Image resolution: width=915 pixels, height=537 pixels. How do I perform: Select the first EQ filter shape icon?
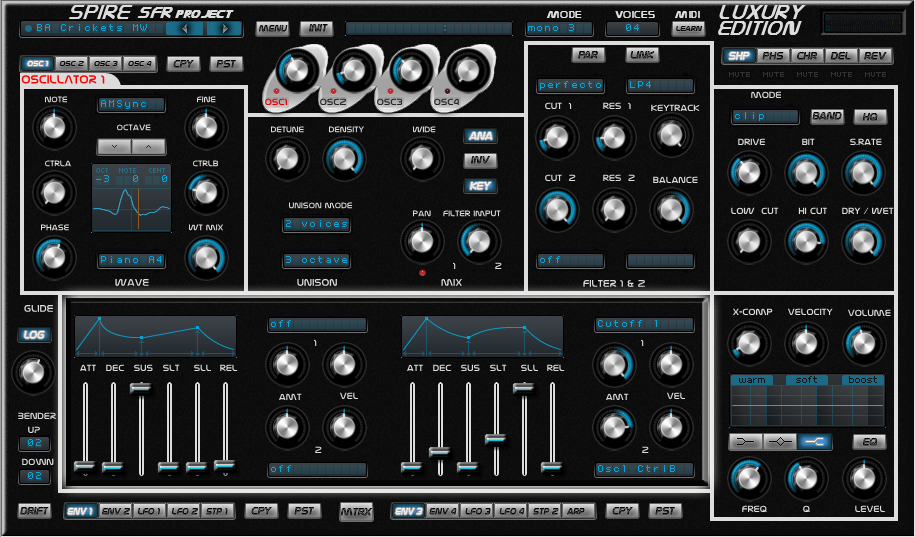coord(745,442)
